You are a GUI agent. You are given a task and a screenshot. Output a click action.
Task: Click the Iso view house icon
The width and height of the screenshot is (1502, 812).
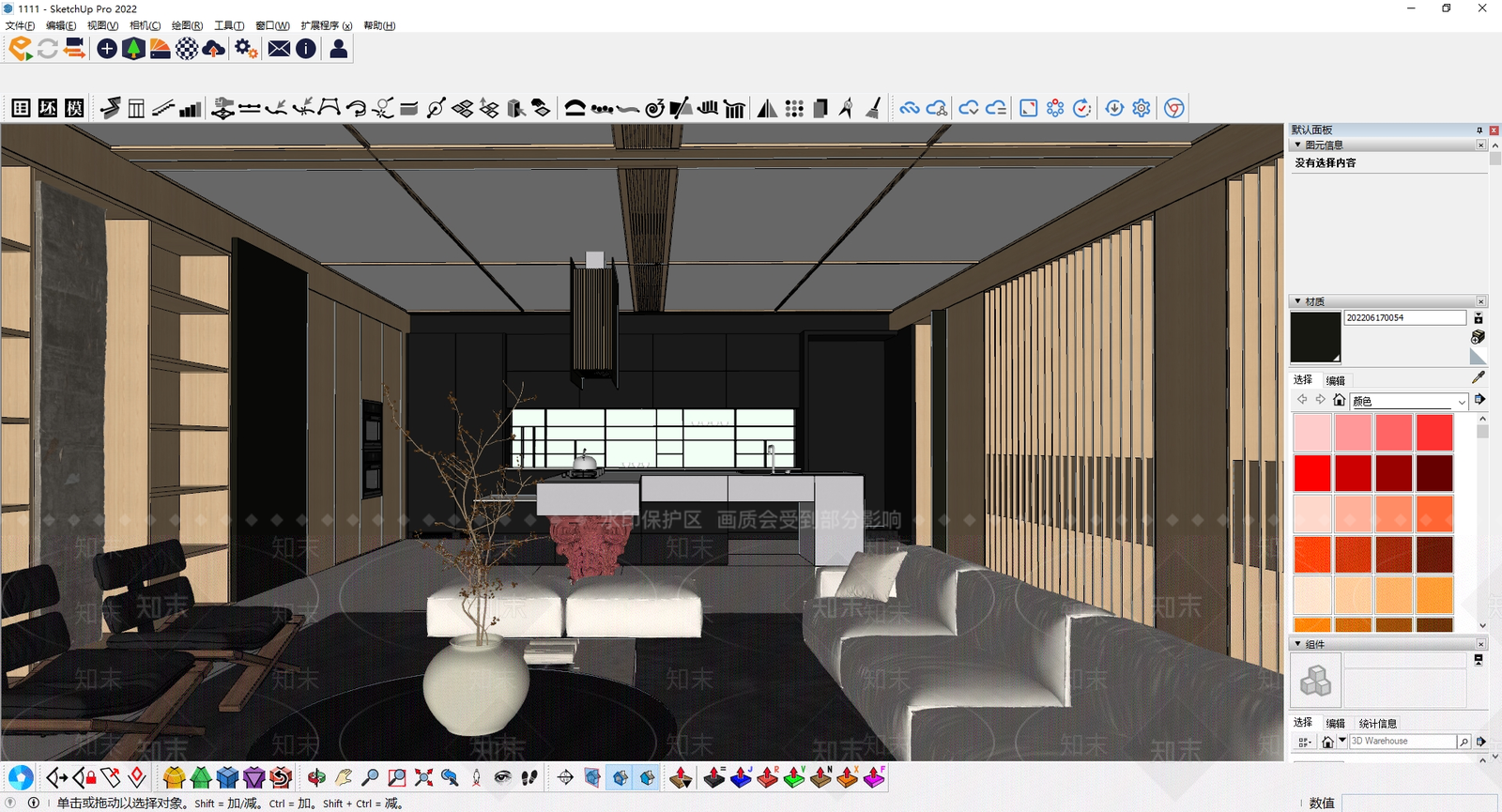tap(174, 777)
